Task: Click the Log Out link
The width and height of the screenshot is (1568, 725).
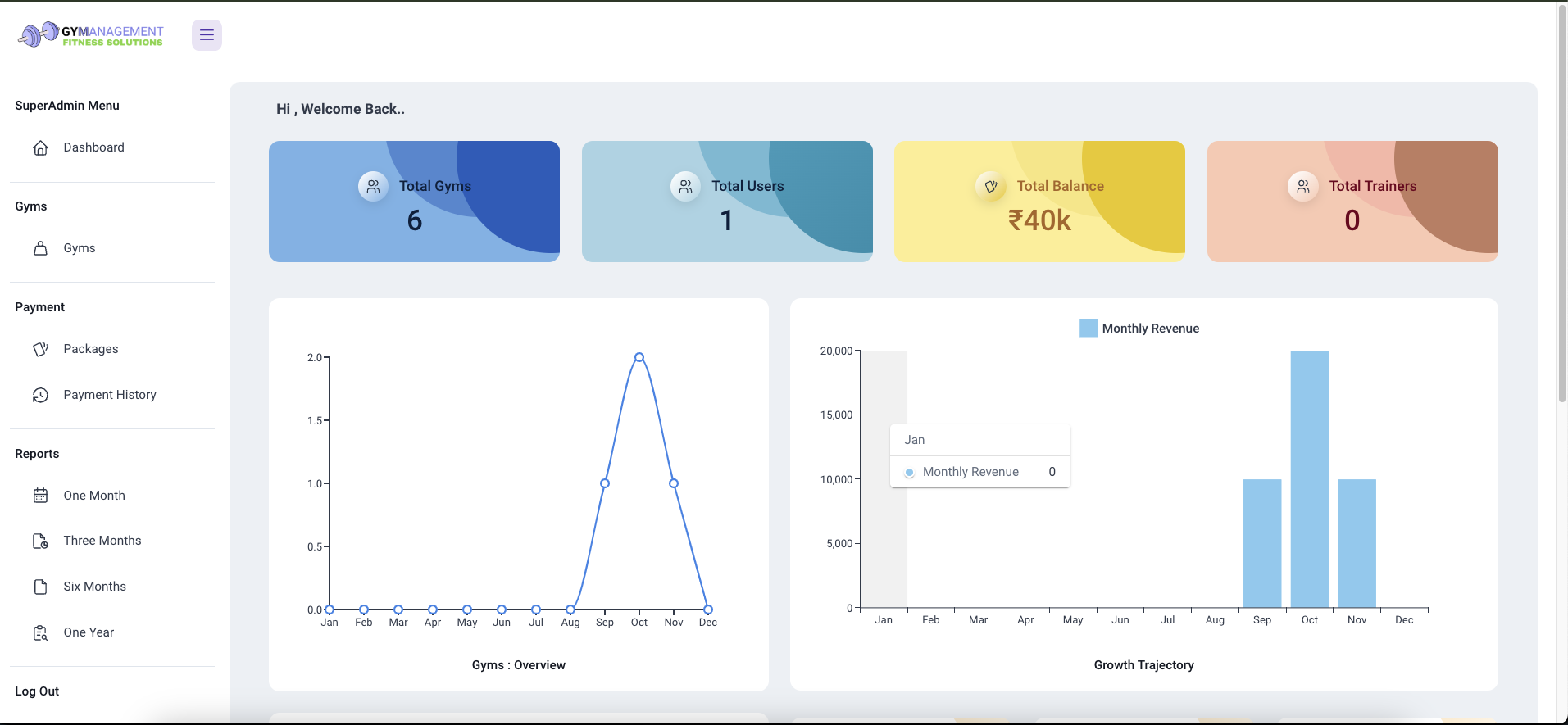Action: 37,691
